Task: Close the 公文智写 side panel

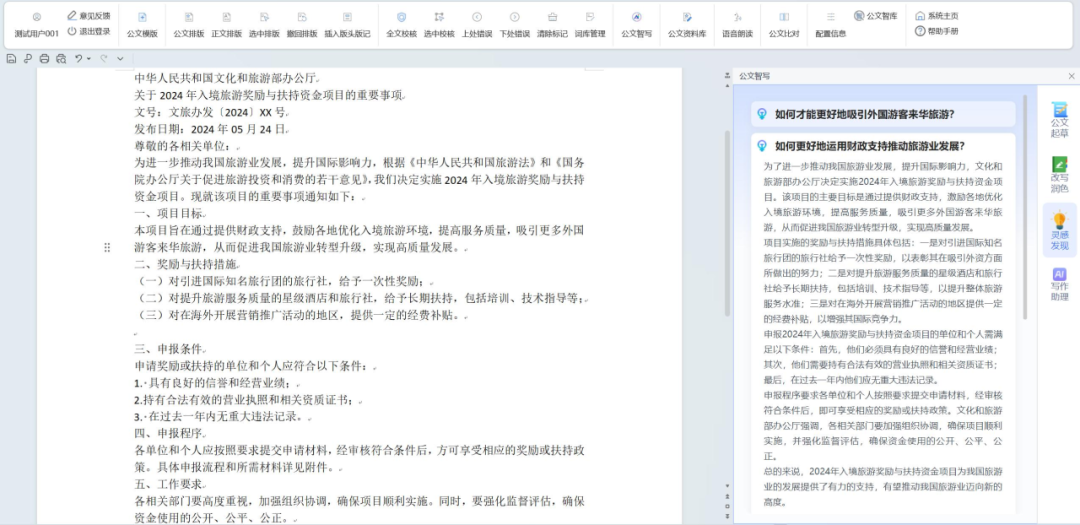Action: (x=1071, y=76)
